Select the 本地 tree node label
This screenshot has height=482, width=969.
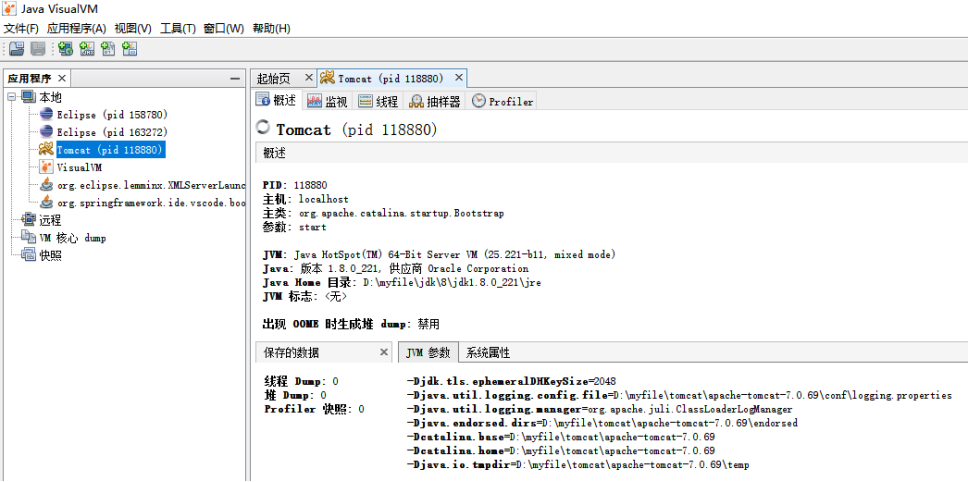coord(50,98)
